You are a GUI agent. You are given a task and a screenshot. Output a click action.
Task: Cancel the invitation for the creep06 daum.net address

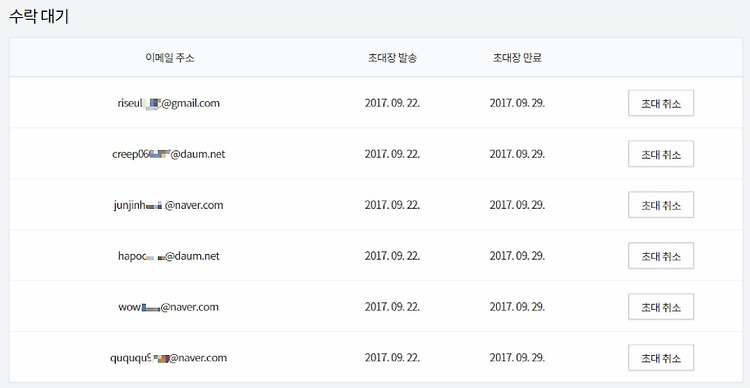click(x=661, y=154)
